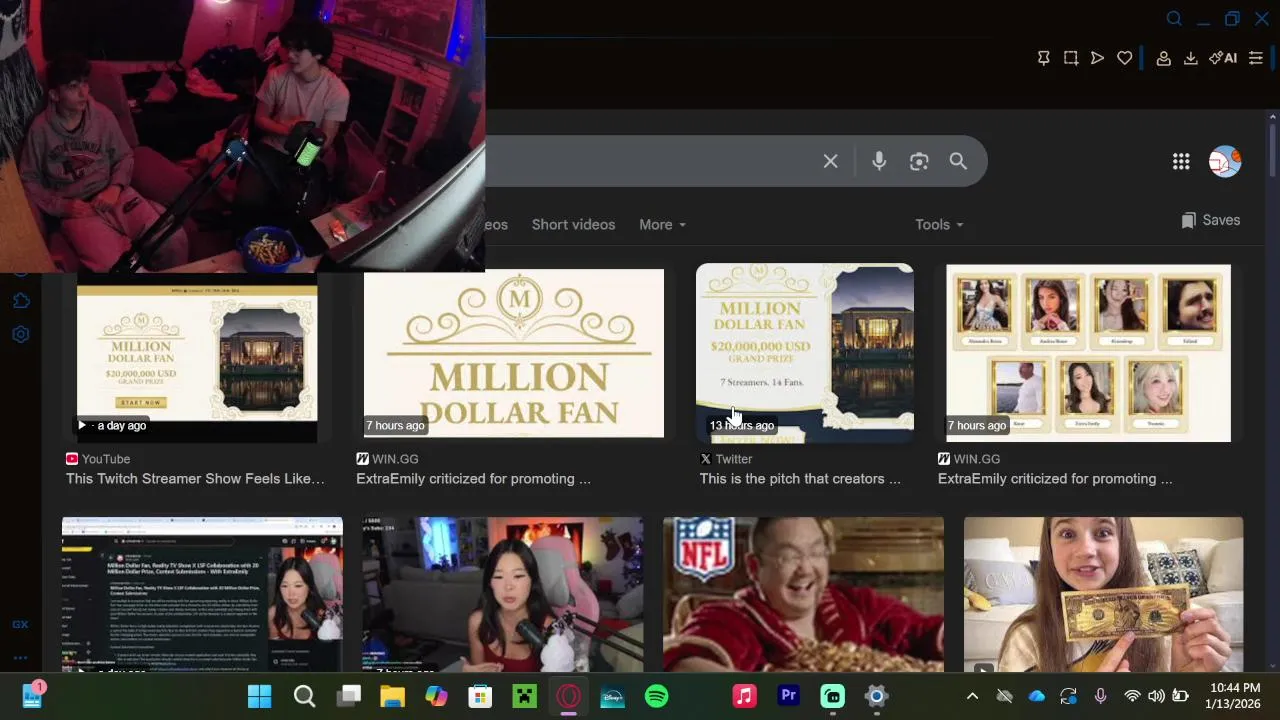Open Windows taskbar search
The height and width of the screenshot is (720, 1280).
(304, 696)
